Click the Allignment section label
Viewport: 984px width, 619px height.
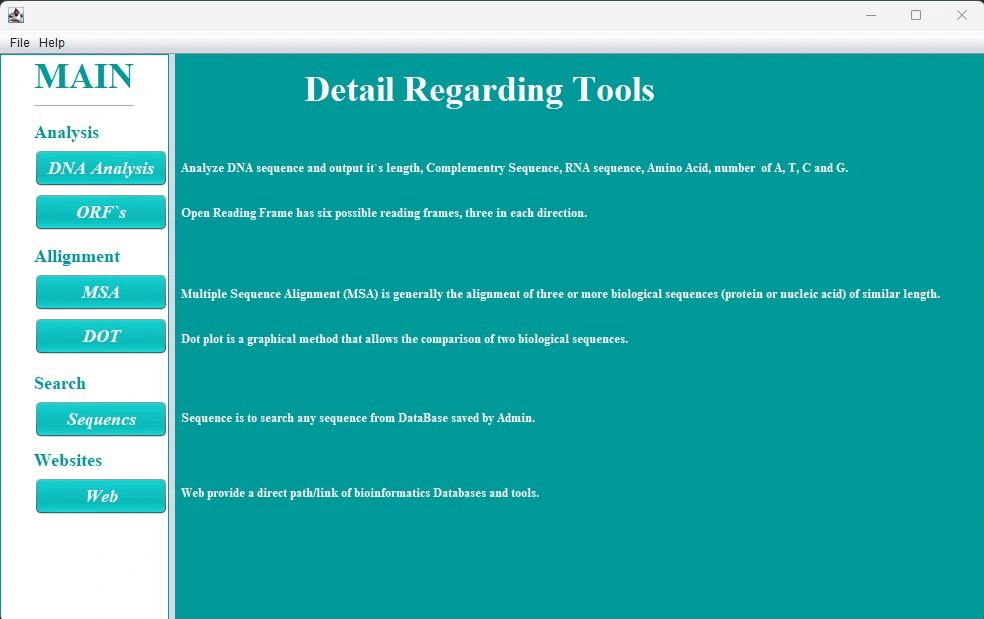pos(77,256)
